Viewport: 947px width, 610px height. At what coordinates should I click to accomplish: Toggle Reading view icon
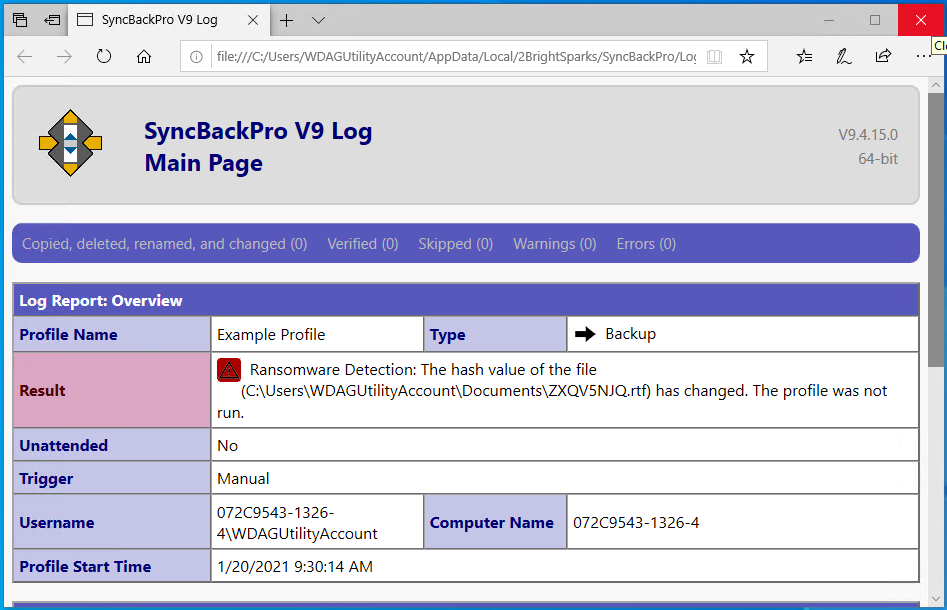(x=714, y=57)
